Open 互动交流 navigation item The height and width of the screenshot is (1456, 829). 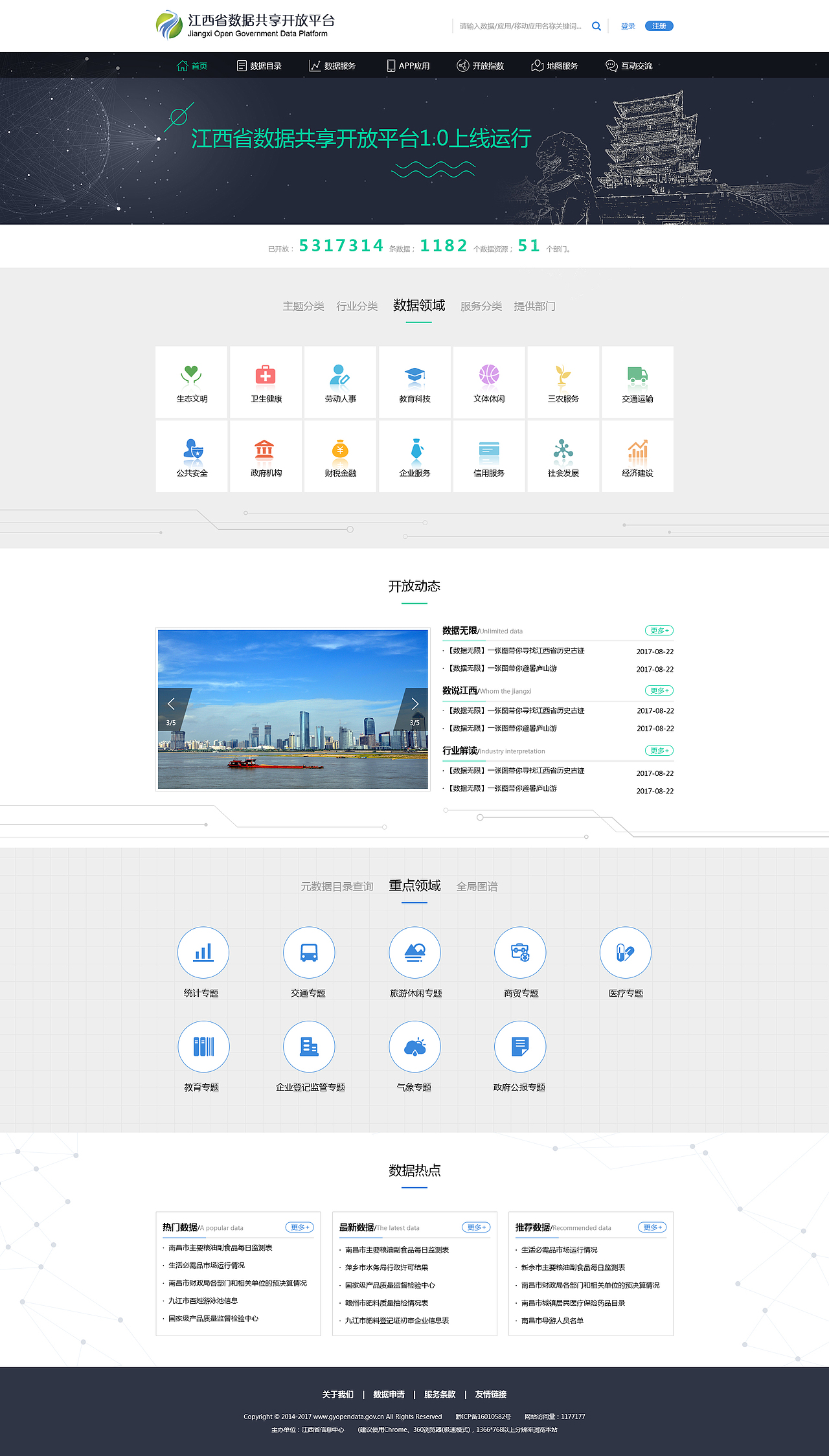coord(629,65)
